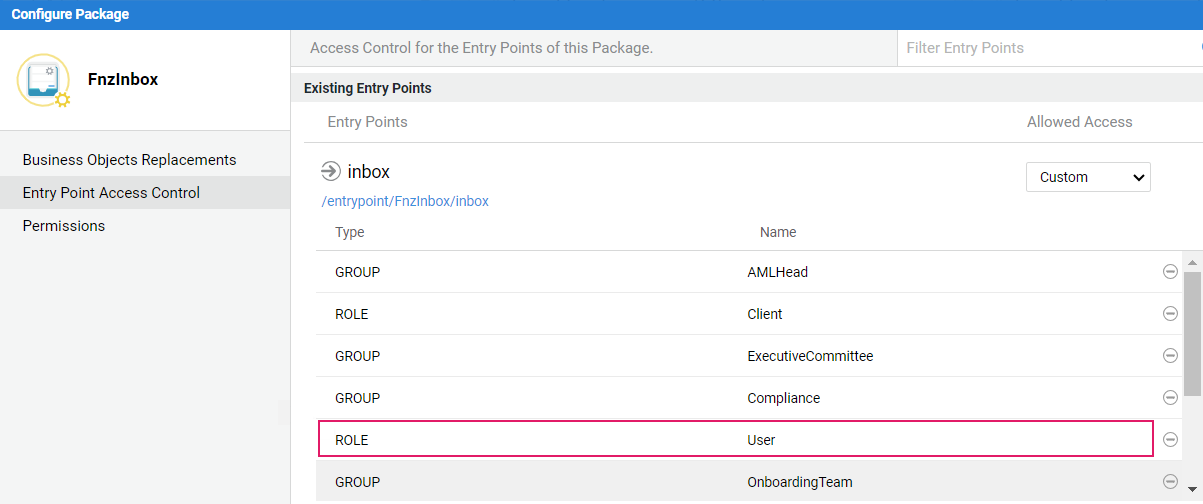1203x504 pixels.
Task: Select the User role row
Action: (x=735, y=440)
